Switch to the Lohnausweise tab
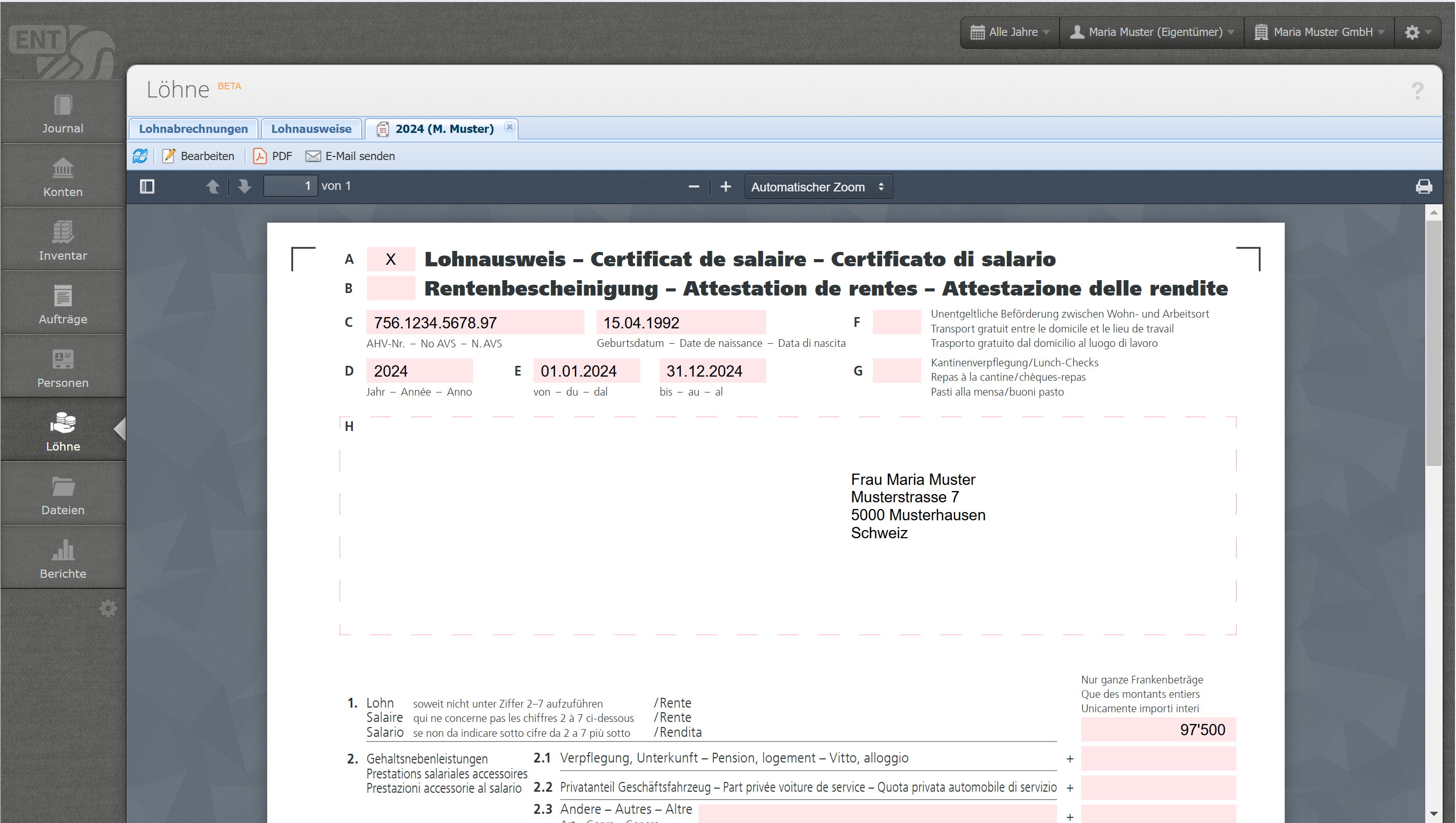Image resolution: width=1456 pixels, height=823 pixels. (311, 128)
